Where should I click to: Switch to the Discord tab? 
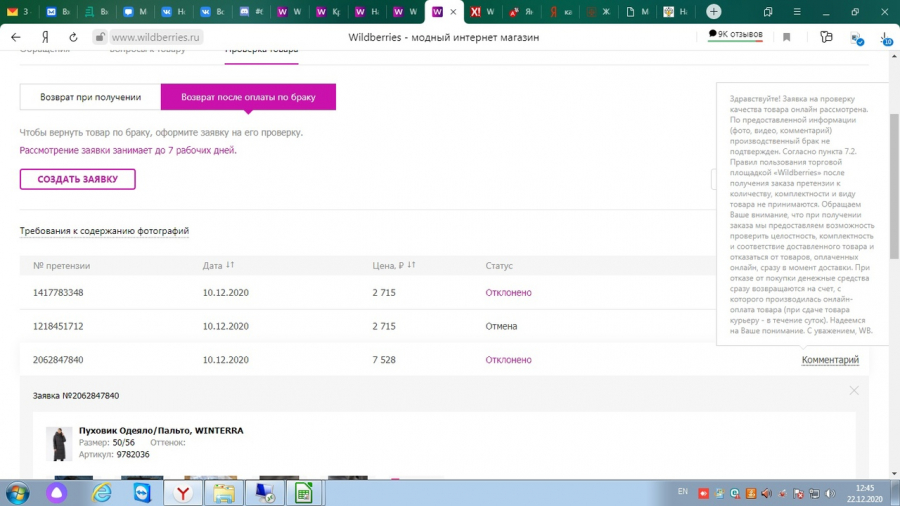pos(251,11)
